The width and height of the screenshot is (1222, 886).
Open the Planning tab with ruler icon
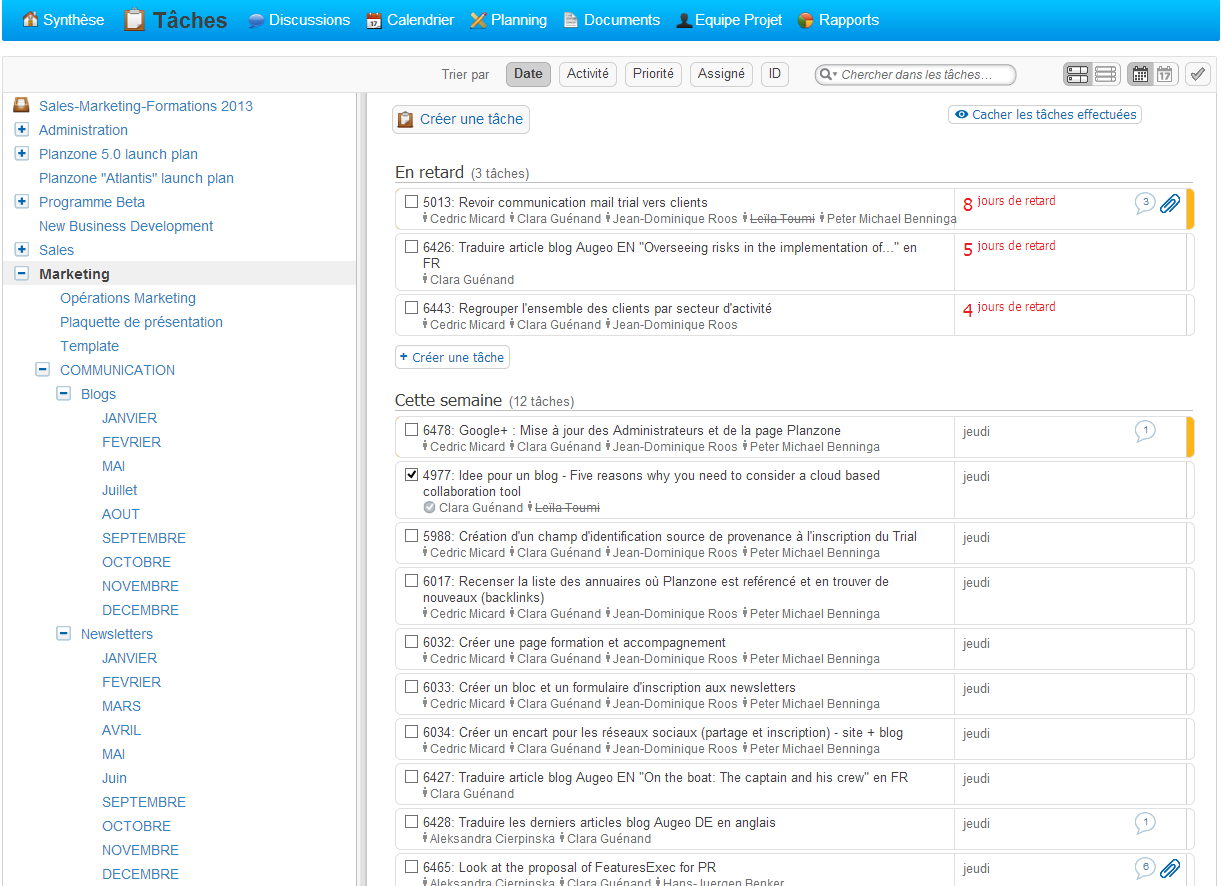click(508, 20)
